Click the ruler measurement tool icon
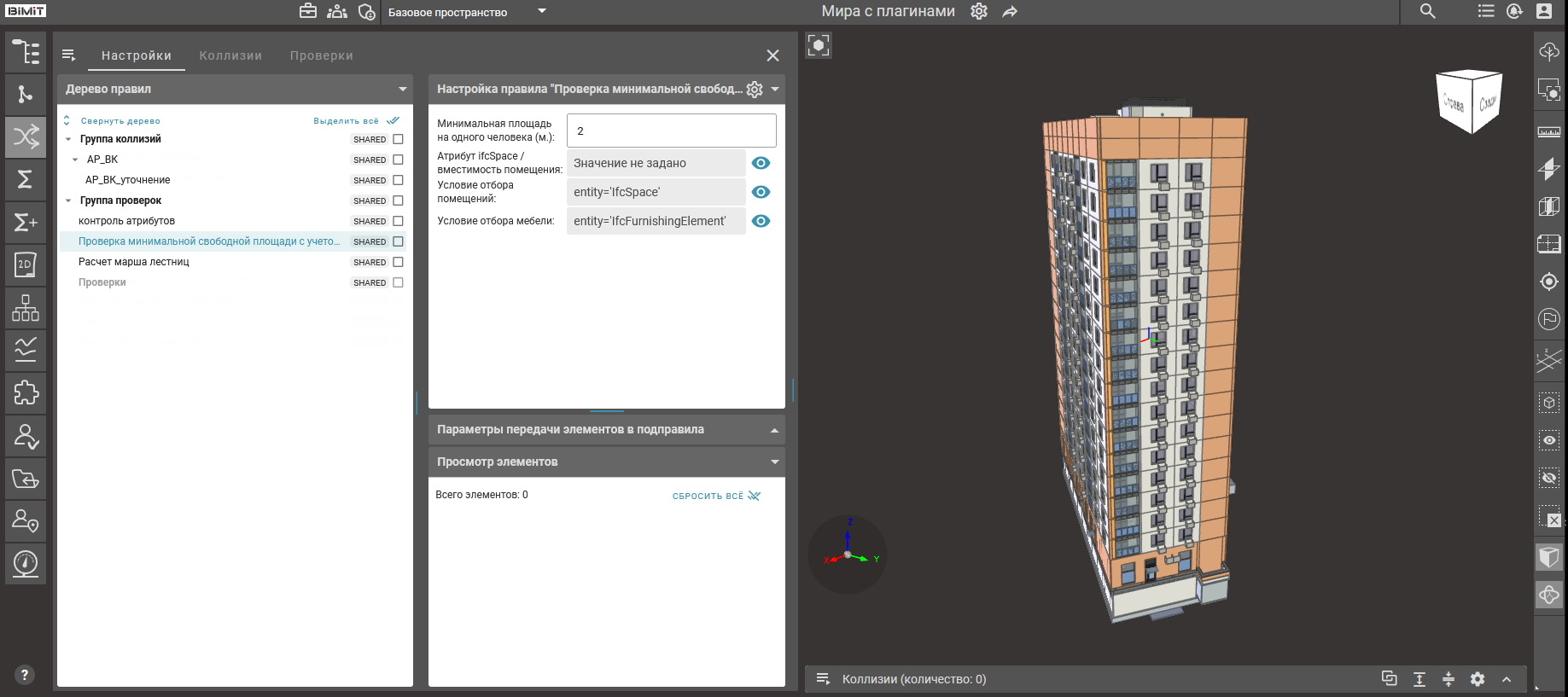This screenshot has width=1568, height=697. [1548, 131]
